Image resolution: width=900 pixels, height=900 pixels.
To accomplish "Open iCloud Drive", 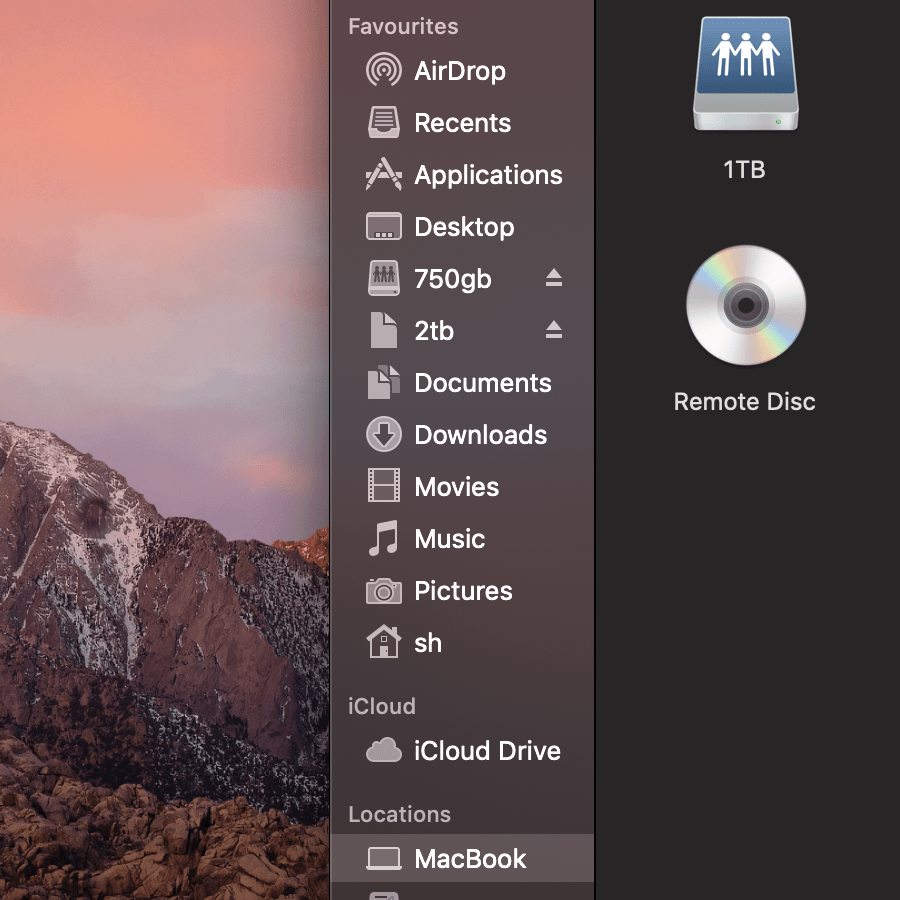I will [486, 751].
